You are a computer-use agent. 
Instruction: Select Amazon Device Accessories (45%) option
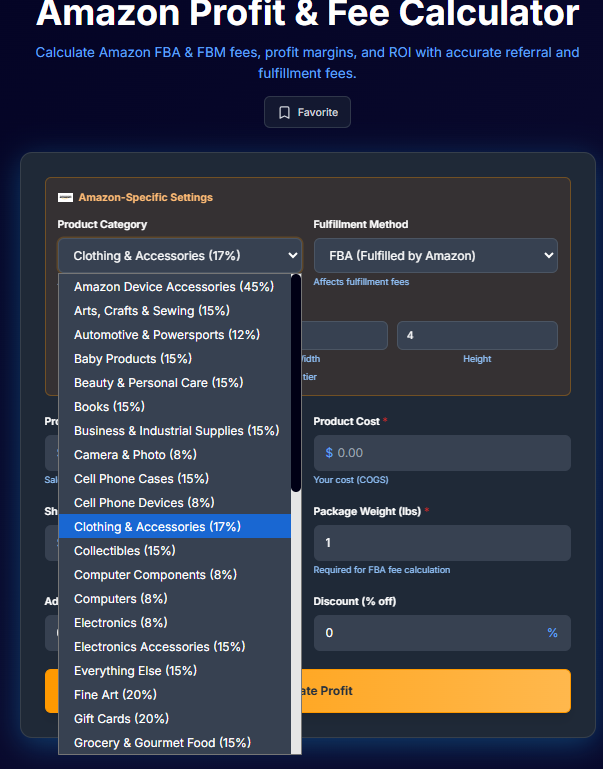click(x=175, y=286)
